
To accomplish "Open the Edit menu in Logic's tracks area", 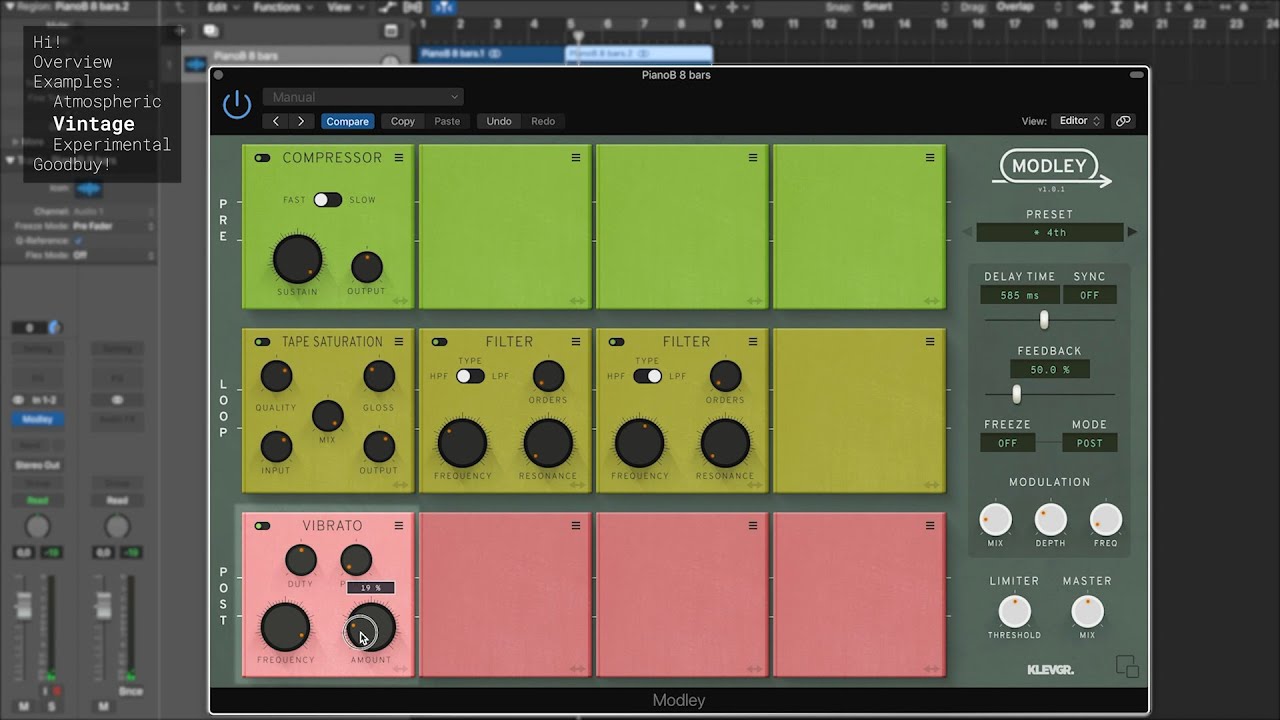I will pos(222,7).
